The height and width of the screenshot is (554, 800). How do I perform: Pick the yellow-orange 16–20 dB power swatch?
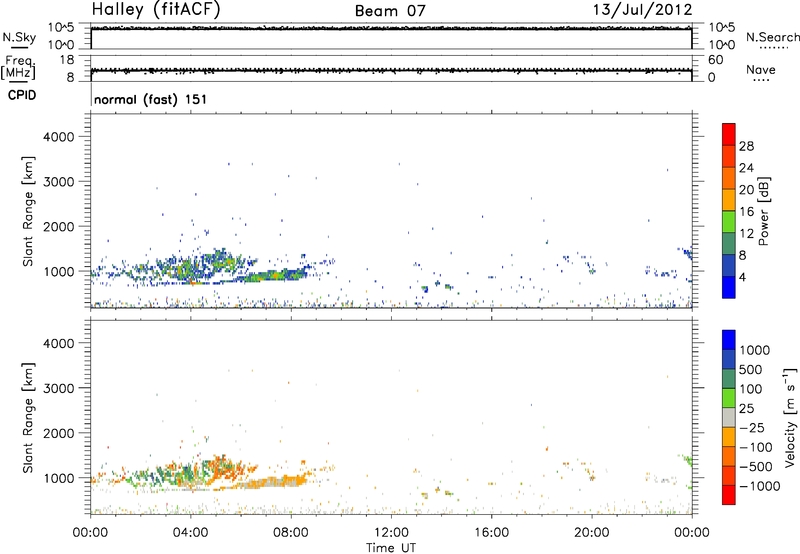click(x=729, y=200)
